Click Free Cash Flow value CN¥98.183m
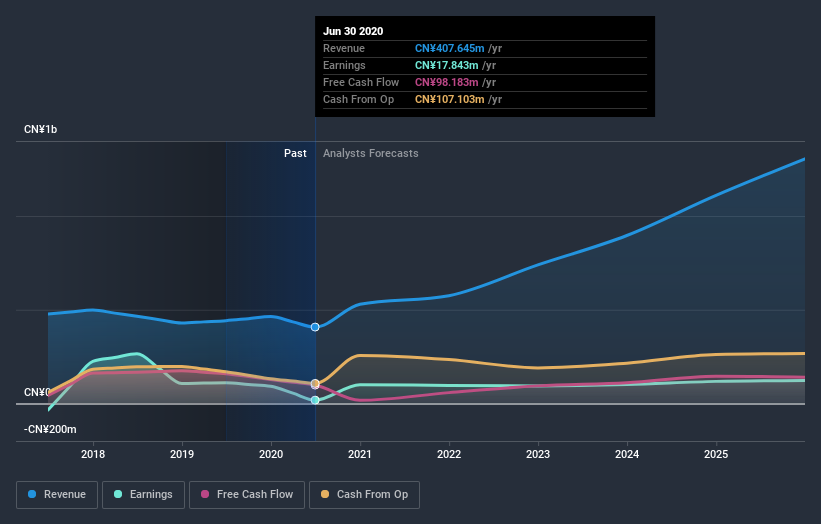The width and height of the screenshot is (821, 524). click(x=447, y=82)
